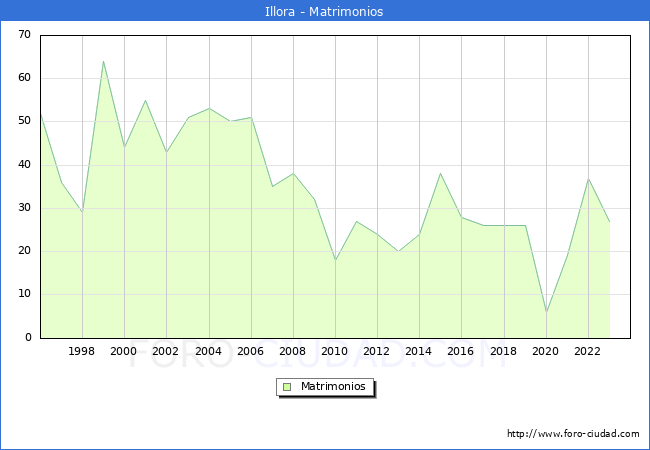Screen dimensions: 650x450
Task: Select the 2002 x-axis label
Action: pyautogui.click(x=165, y=351)
